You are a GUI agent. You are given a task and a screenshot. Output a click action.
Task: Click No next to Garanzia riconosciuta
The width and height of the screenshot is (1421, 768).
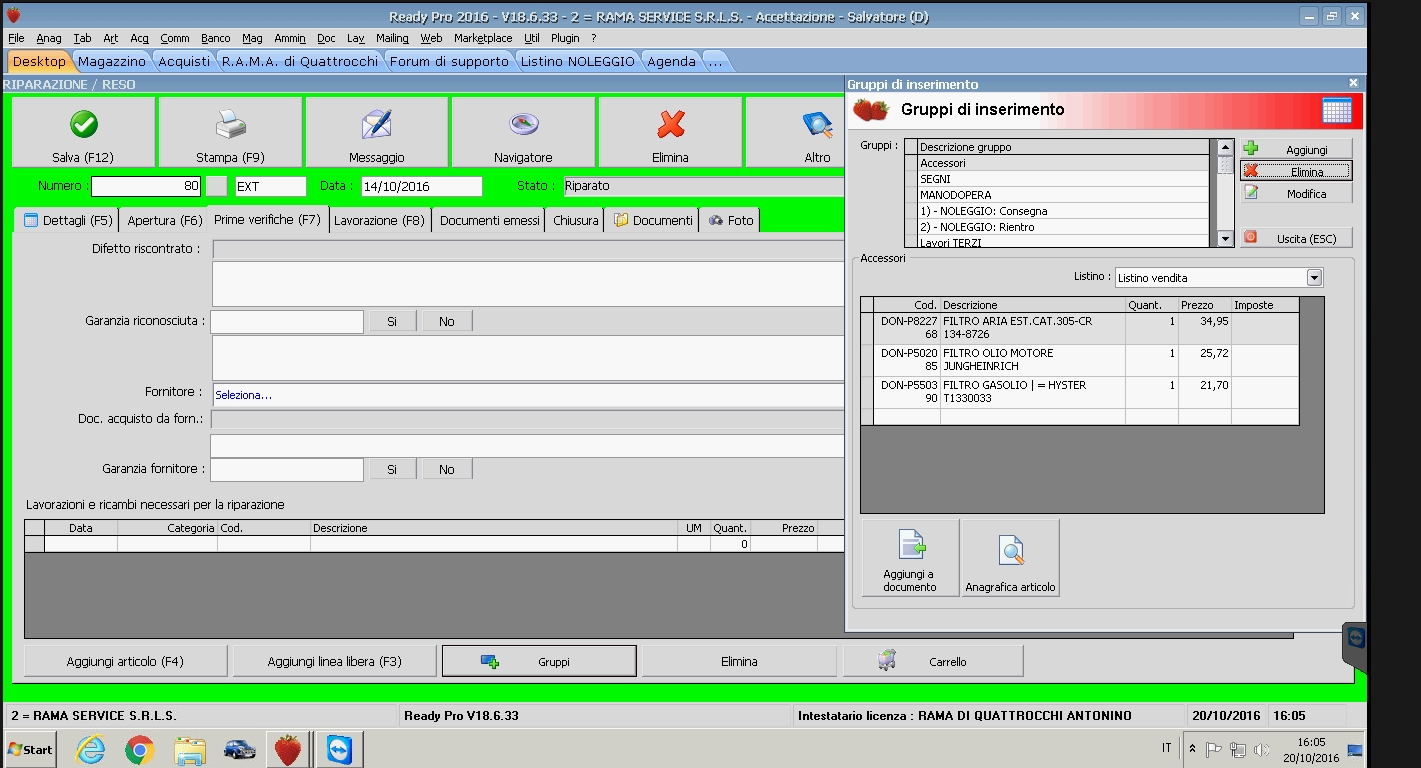pos(446,321)
